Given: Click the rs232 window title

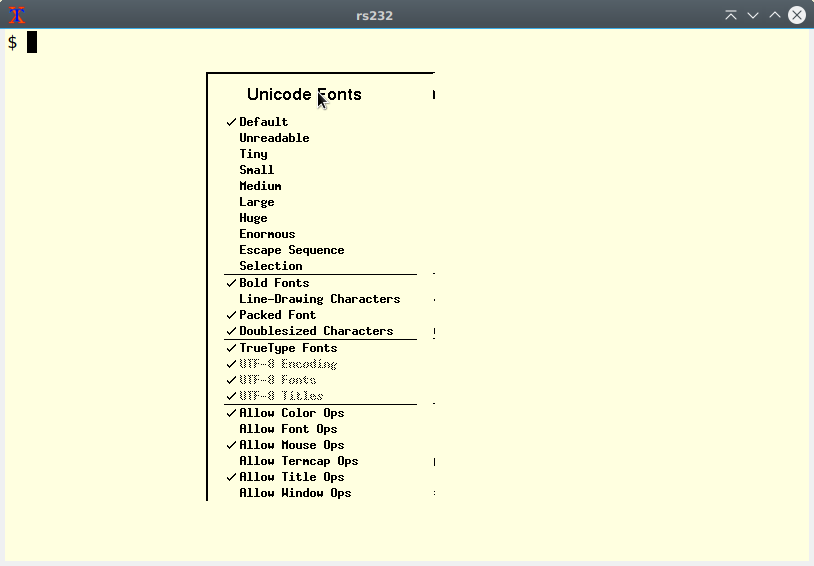Looking at the screenshot, I should (x=374, y=16).
